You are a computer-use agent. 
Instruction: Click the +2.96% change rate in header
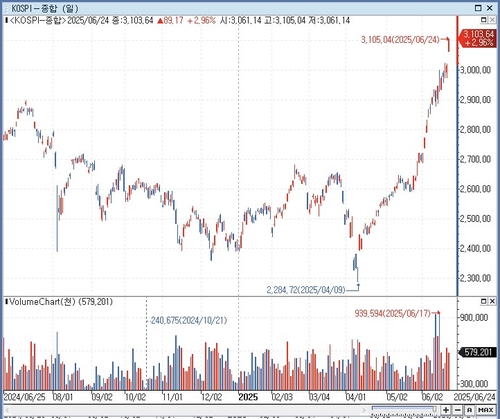coord(201,21)
